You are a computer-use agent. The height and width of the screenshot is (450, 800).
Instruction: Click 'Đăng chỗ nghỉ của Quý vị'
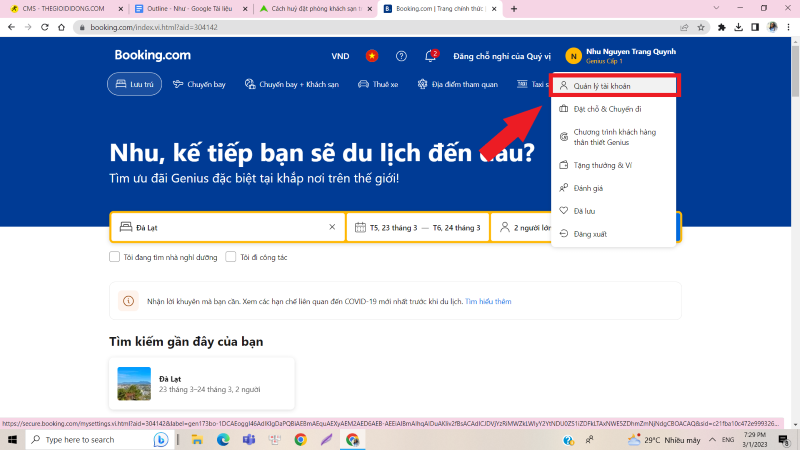tap(502, 56)
